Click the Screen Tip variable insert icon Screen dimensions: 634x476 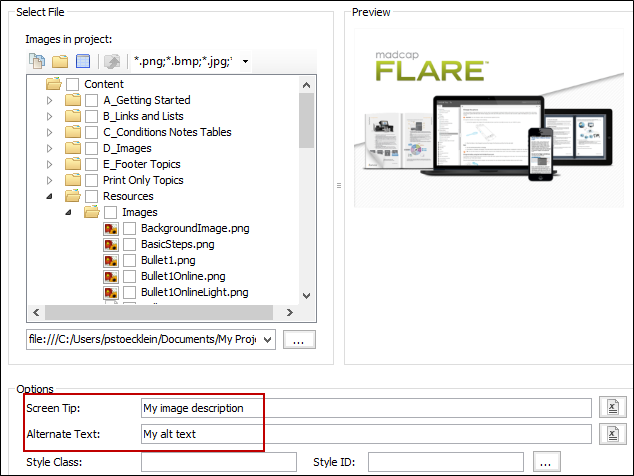click(613, 407)
